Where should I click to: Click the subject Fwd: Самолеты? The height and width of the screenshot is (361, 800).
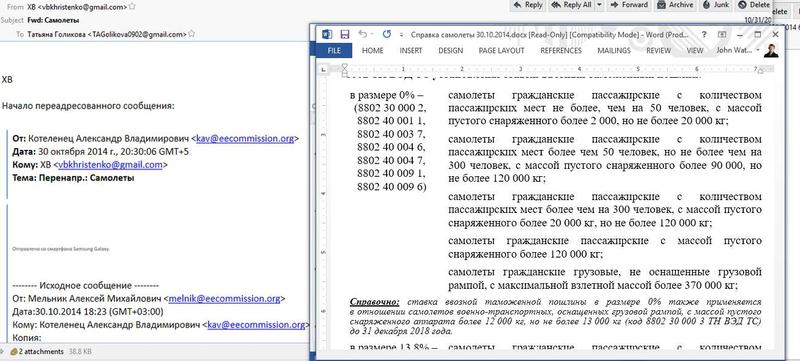[x=54, y=20]
